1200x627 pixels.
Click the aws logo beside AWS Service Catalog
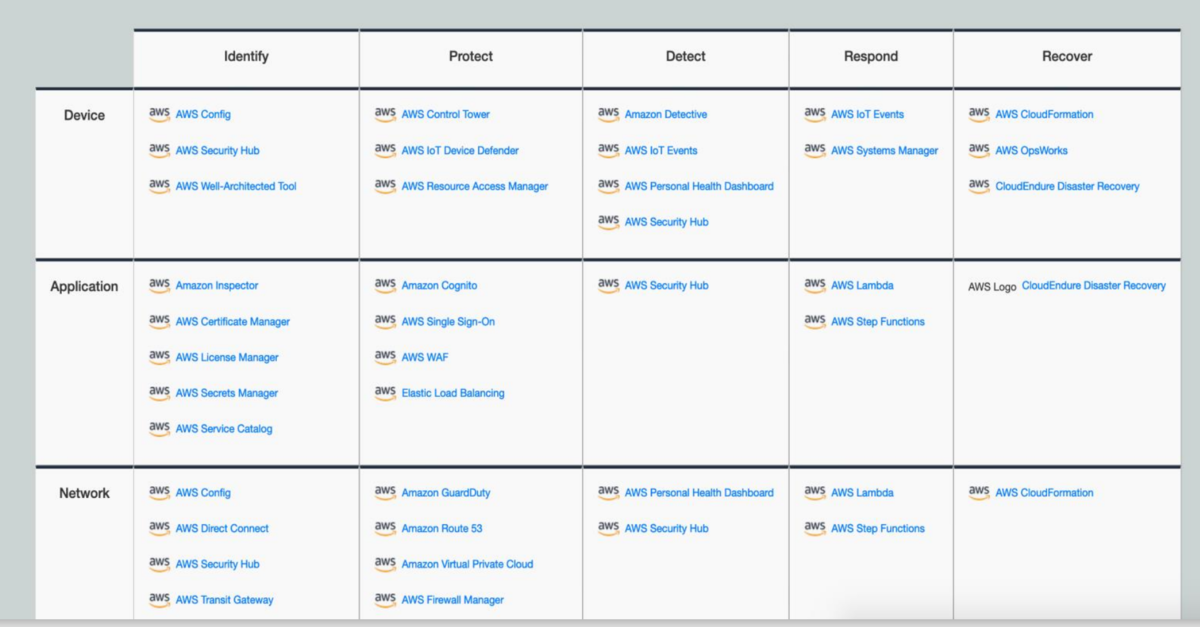[x=159, y=428]
